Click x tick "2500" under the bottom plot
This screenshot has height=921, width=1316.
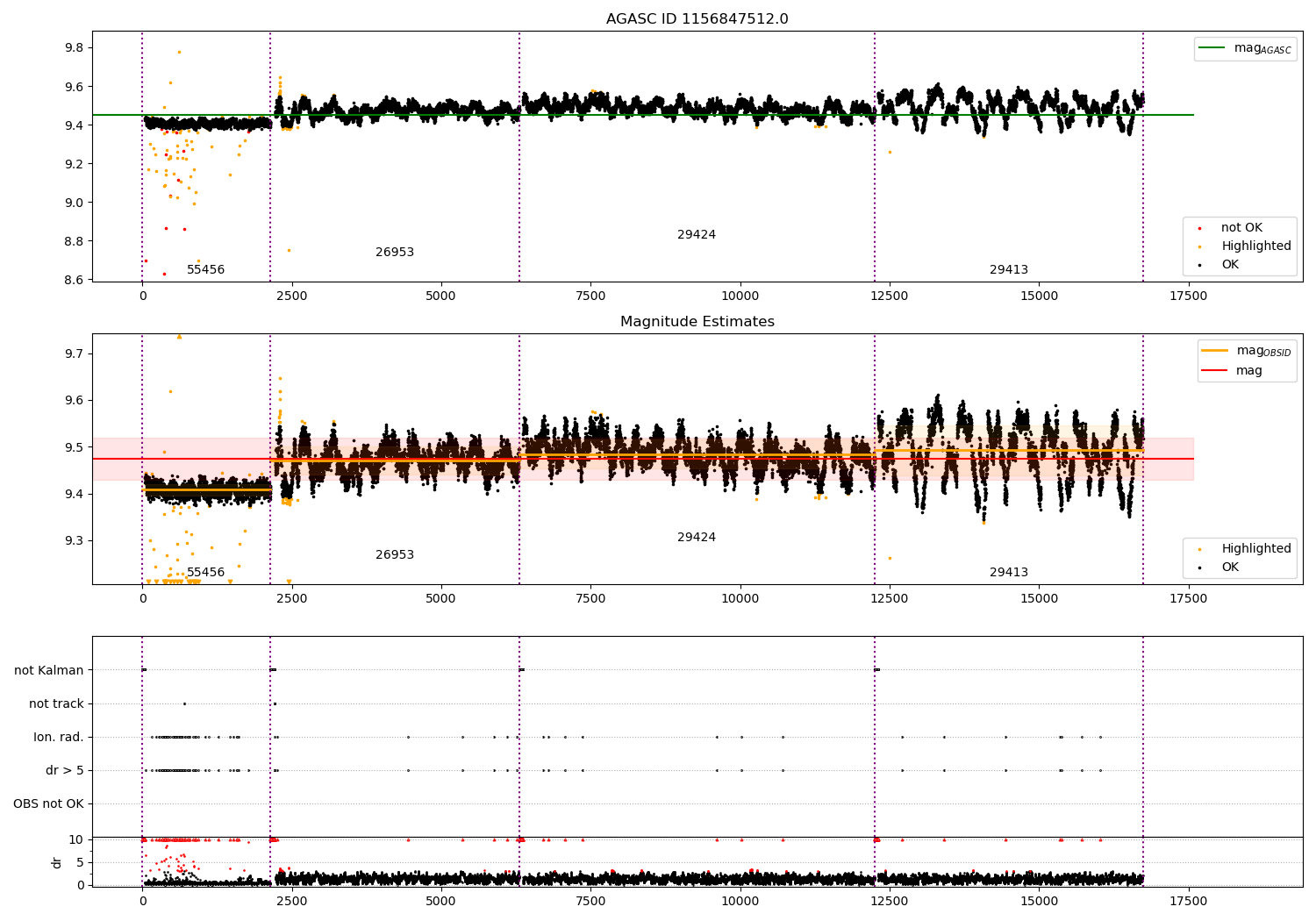(x=291, y=902)
